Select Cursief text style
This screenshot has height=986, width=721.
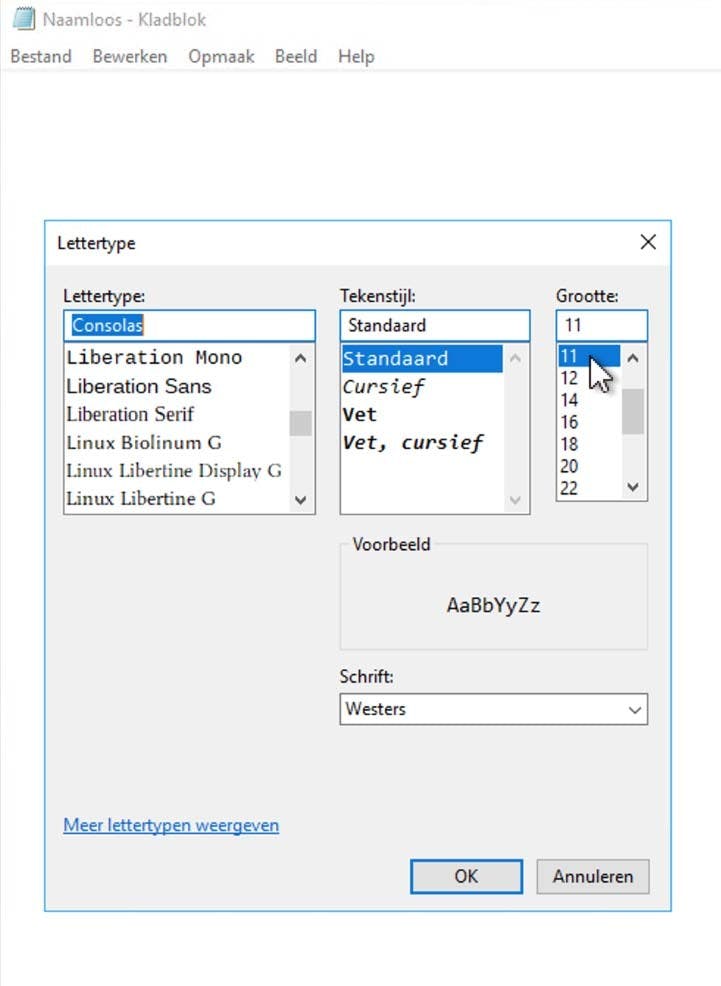click(x=384, y=386)
